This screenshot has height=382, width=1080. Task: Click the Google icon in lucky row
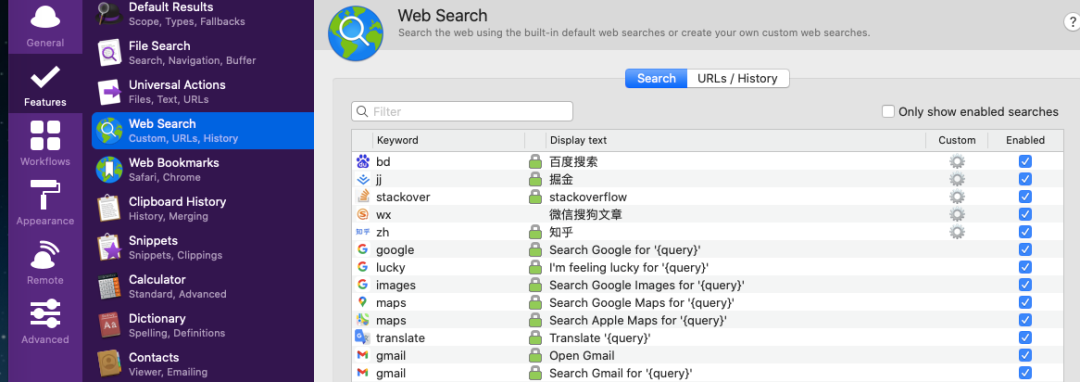coord(363,267)
